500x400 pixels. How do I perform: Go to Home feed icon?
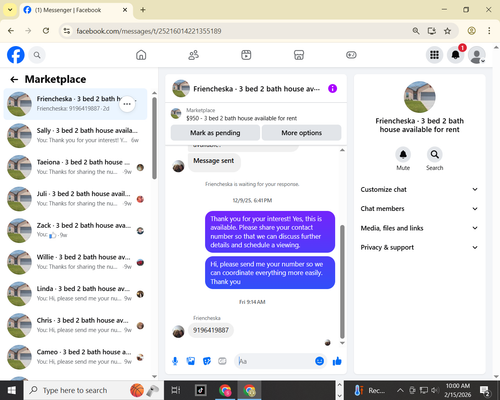pos(141,55)
